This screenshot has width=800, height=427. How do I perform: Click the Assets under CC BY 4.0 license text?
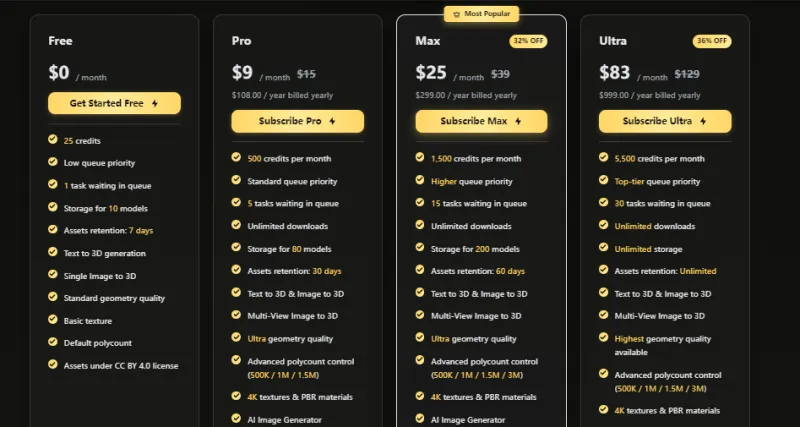tap(120, 365)
